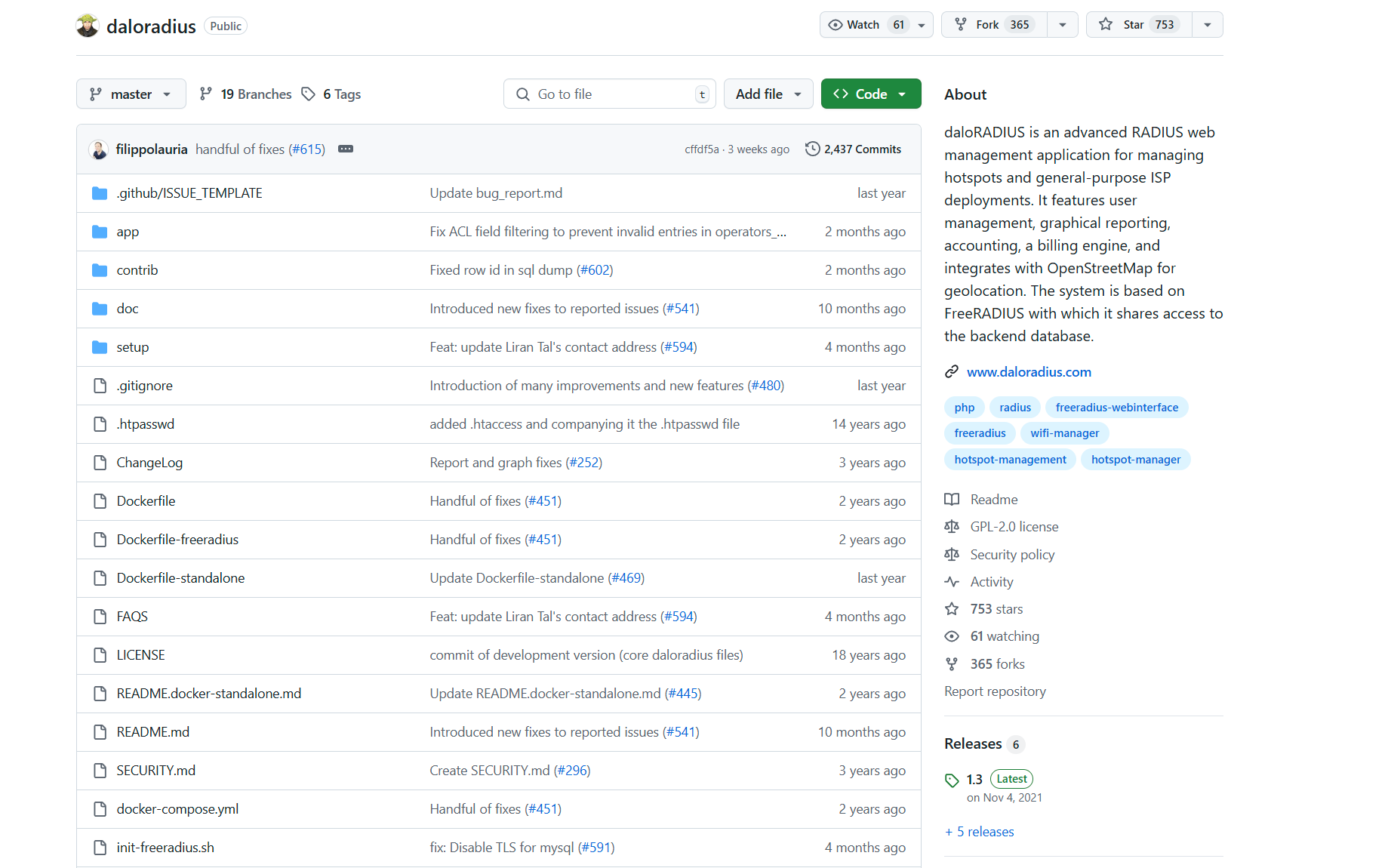The image size is (1388, 868).
Task: Click the commit history clock icon
Action: pyautogui.click(x=812, y=149)
